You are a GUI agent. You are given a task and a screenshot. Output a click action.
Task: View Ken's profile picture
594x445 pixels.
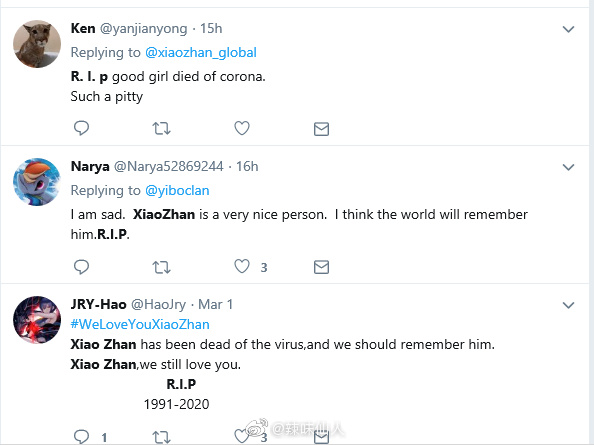(x=37, y=44)
